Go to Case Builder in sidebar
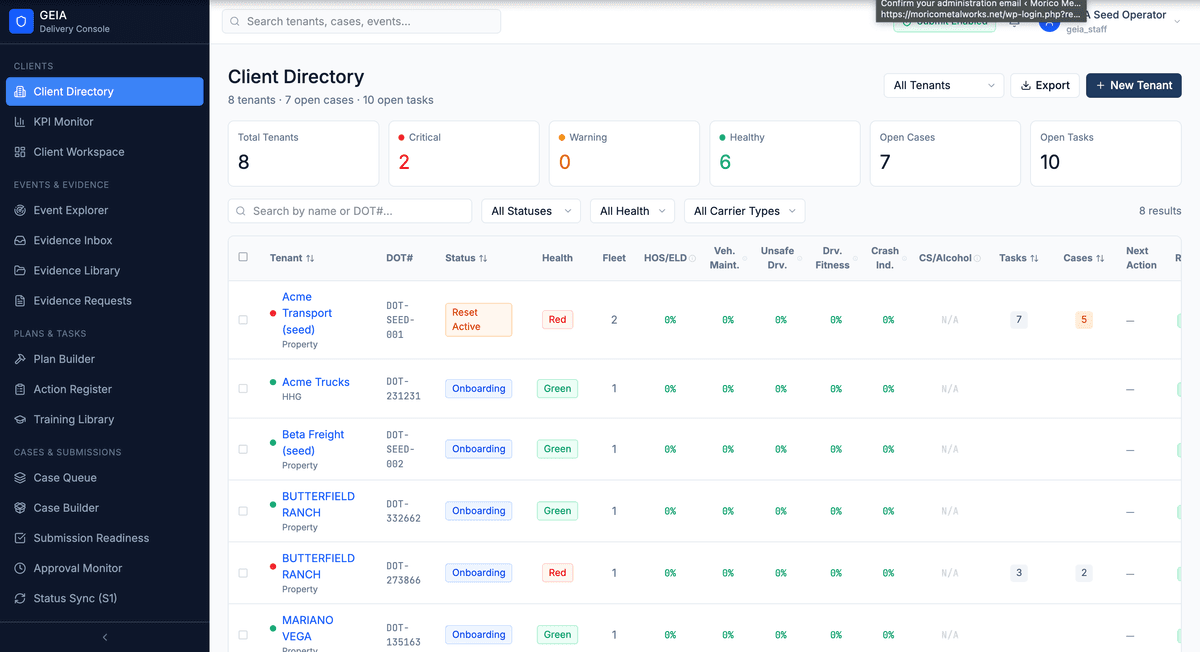This screenshot has width=1200, height=652. click(105, 508)
